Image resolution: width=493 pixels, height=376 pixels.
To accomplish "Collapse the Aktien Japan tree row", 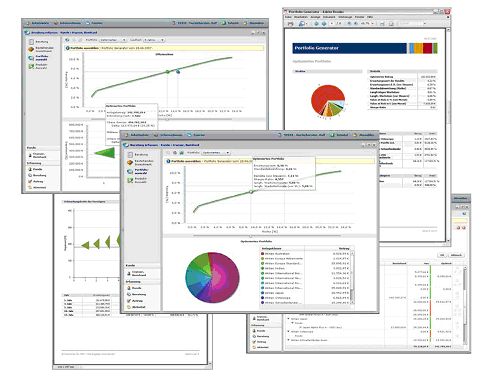I will [x=289, y=319].
